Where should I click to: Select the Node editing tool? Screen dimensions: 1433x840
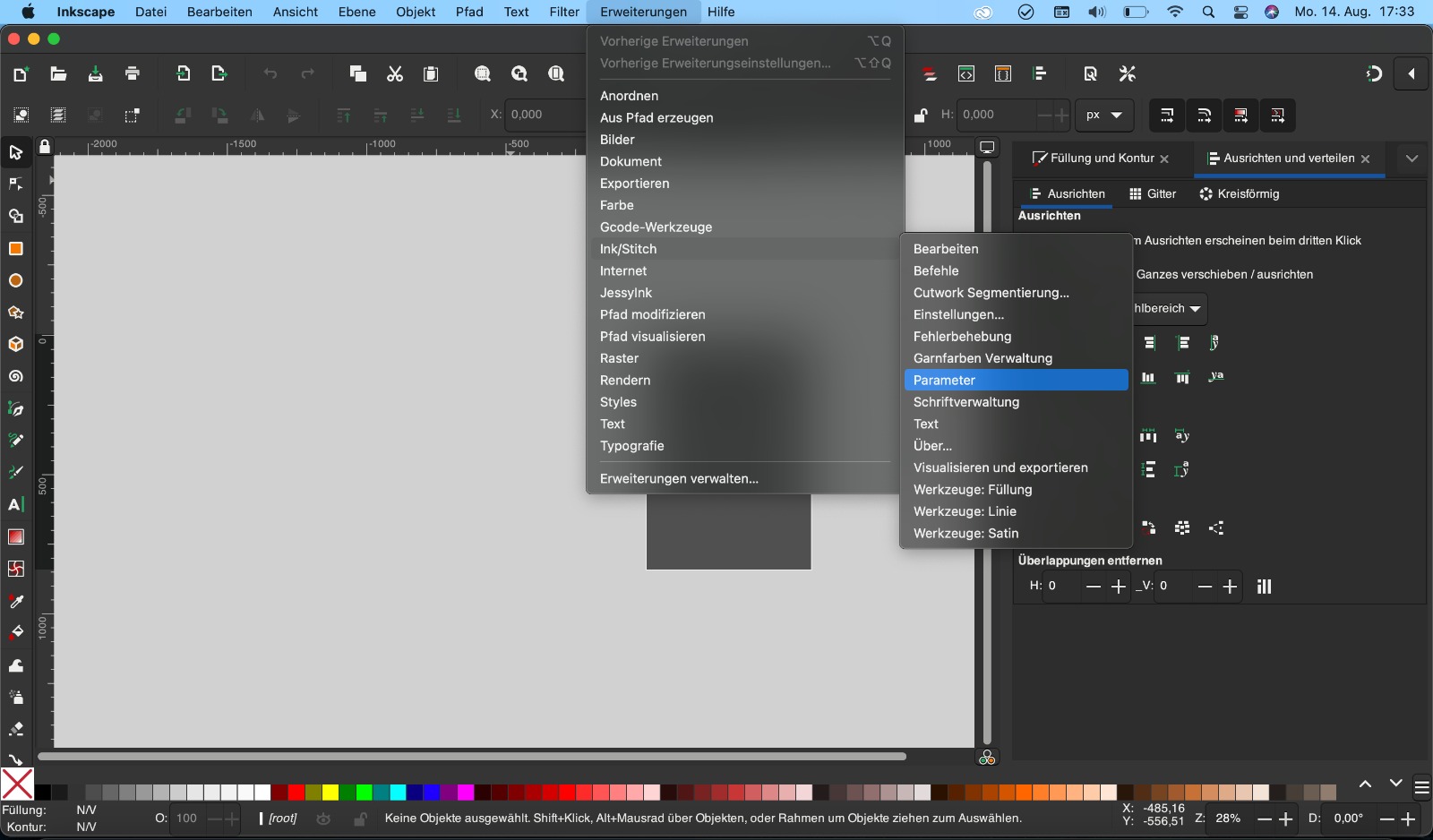pyautogui.click(x=15, y=184)
